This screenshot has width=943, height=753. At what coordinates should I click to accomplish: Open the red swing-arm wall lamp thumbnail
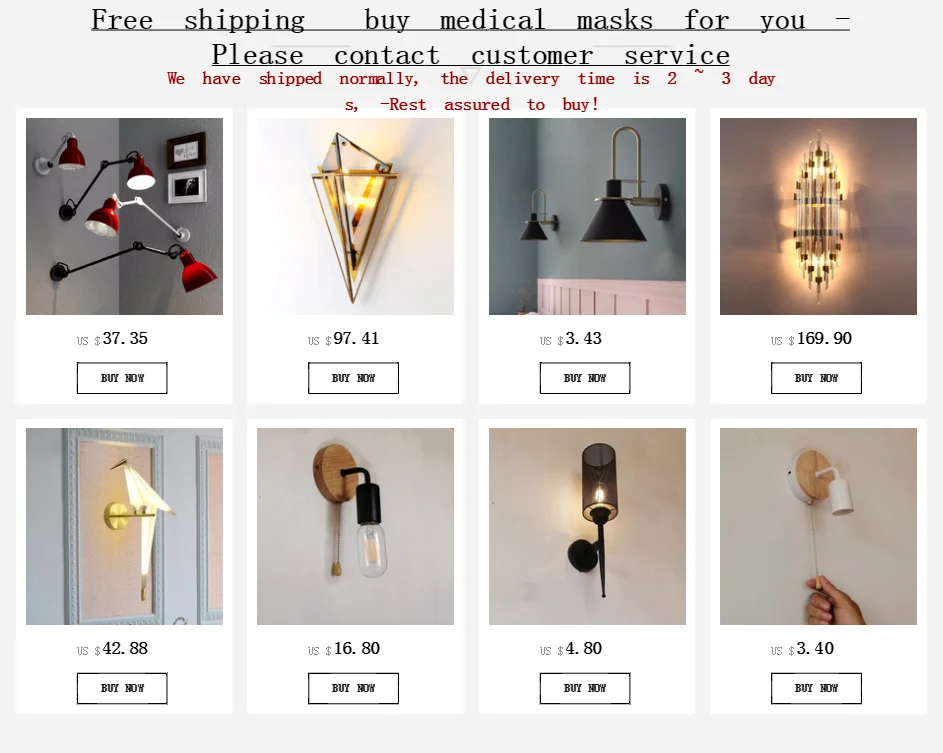tap(124, 216)
